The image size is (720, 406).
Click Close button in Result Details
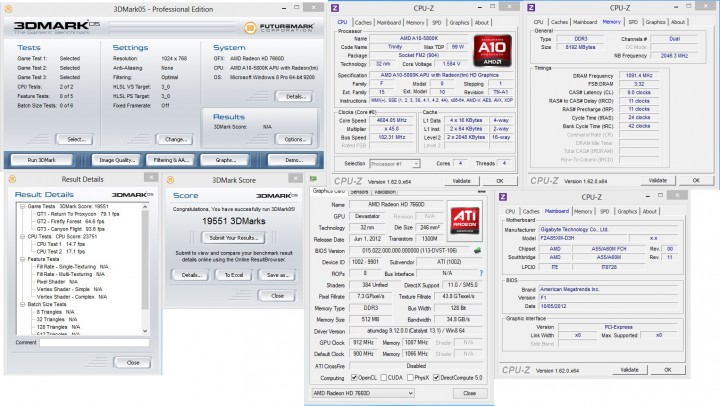coord(133,363)
